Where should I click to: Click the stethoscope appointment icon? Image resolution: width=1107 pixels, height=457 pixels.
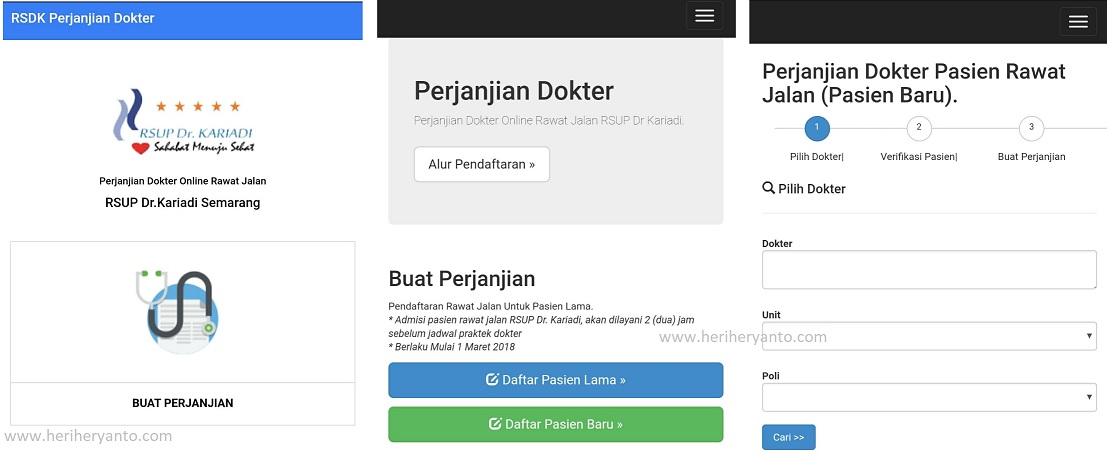point(177,311)
